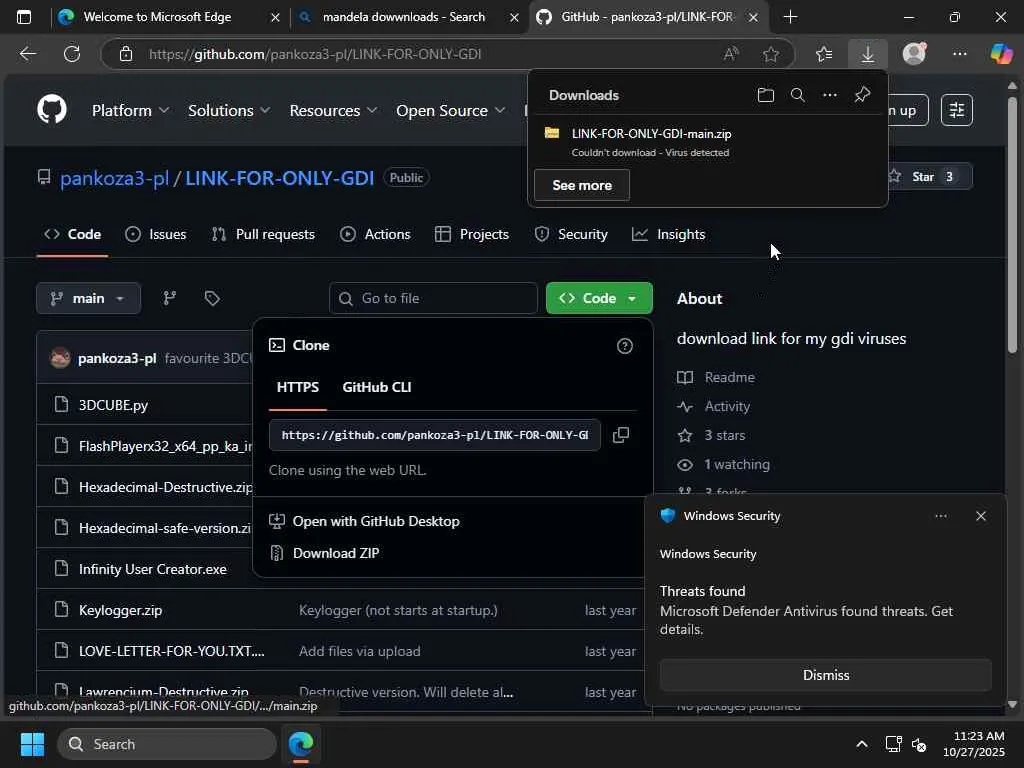Viewport: 1024px width, 768px height.
Task: Open the Activity link in About
Action: point(727,406)
